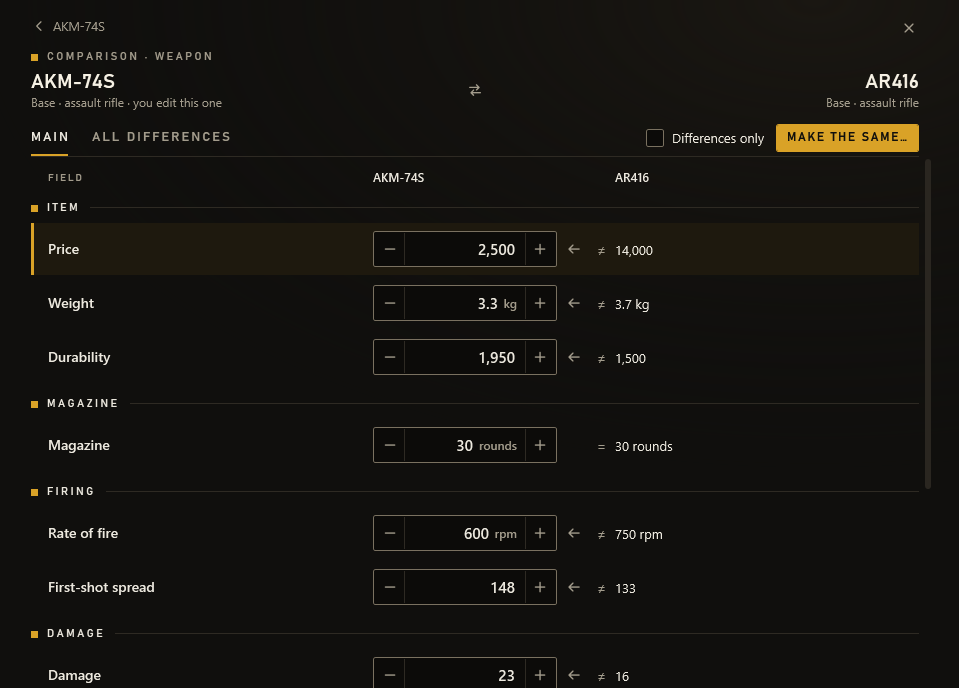Viewport: 959px width, 688px height.
Task: Edit the Weight field showing 3.3 kg
Action: (x=465, y=303)
